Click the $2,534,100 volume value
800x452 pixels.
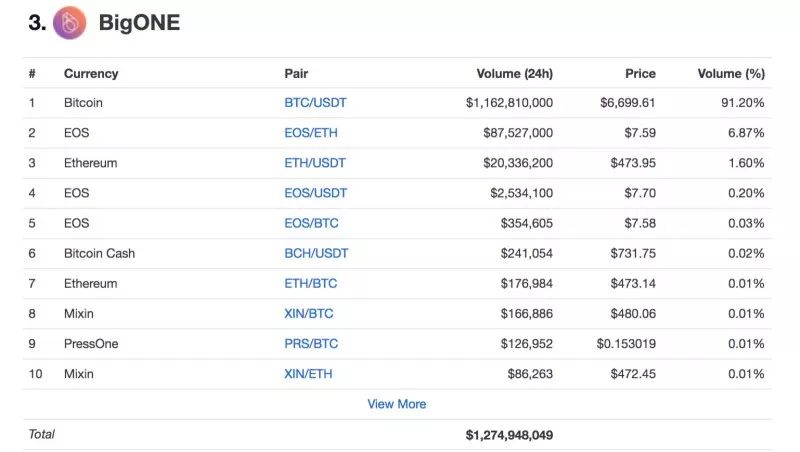[x=521, y=193]
